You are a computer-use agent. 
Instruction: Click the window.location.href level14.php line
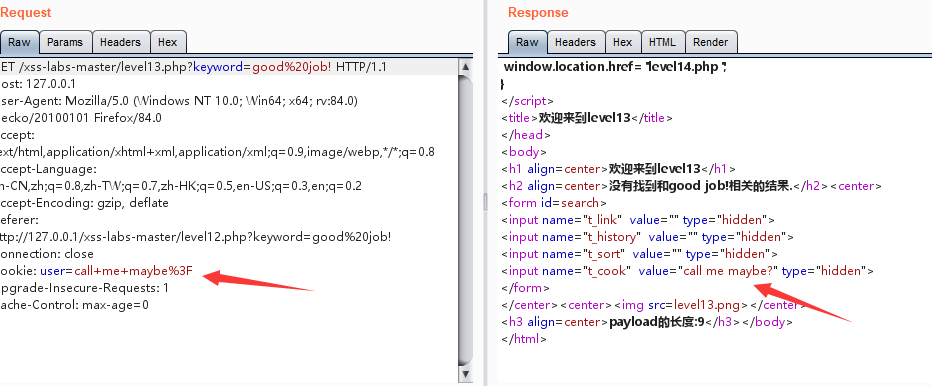click(615, 67)
